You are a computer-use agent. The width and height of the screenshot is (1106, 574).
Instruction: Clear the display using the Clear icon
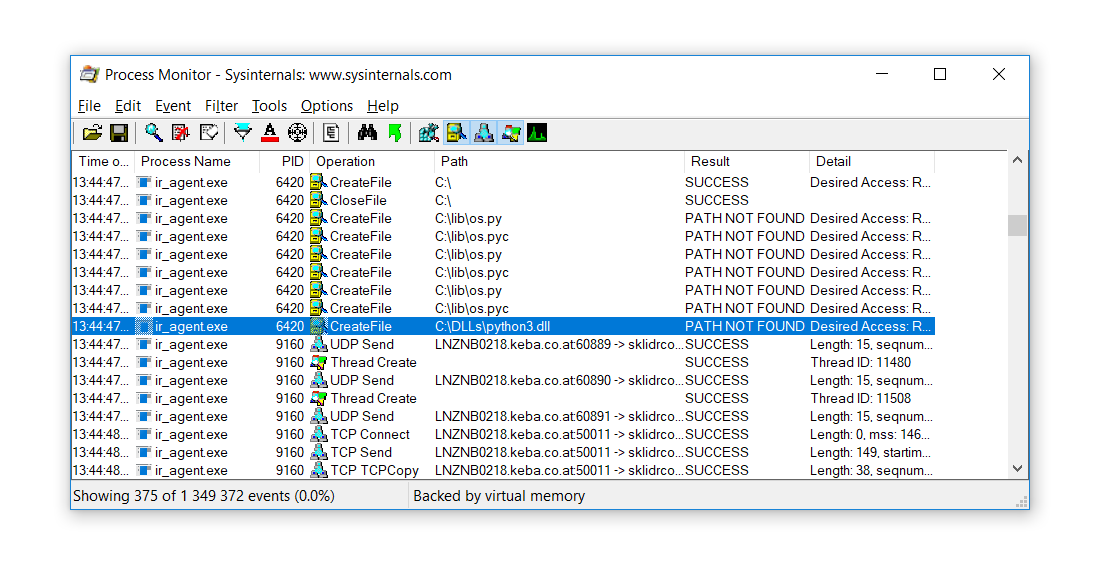[208, 133]
